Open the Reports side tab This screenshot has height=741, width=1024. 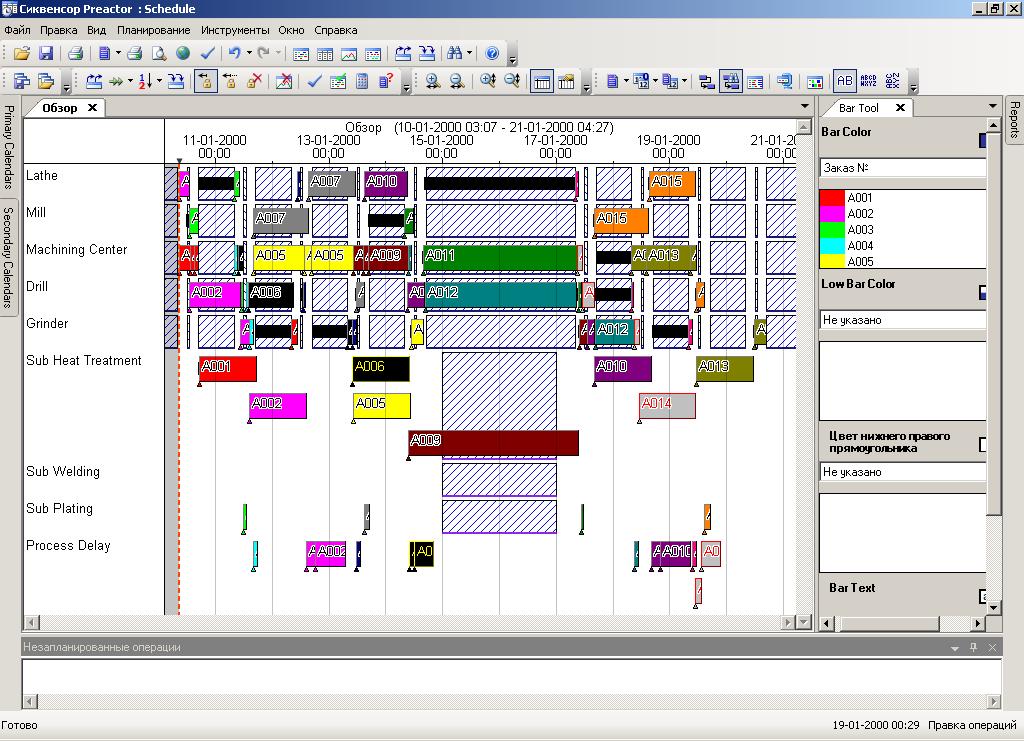click(1014, 119)
